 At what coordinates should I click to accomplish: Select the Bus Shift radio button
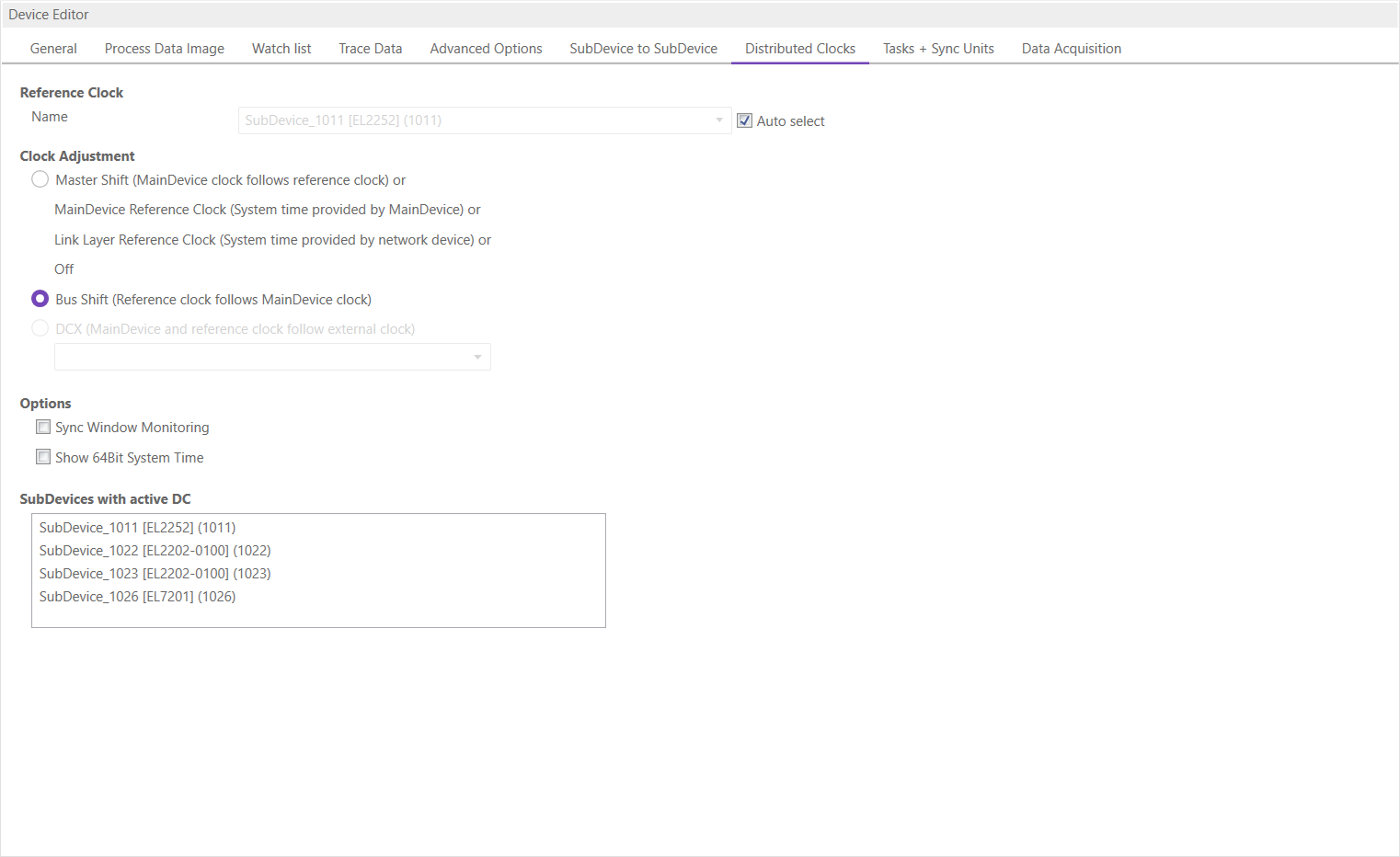point(40,299)
